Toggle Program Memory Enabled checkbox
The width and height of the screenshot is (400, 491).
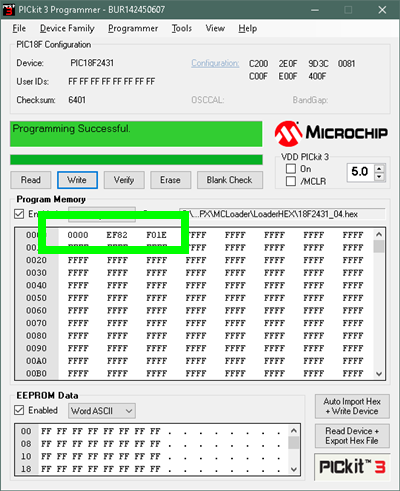[19, 214]
